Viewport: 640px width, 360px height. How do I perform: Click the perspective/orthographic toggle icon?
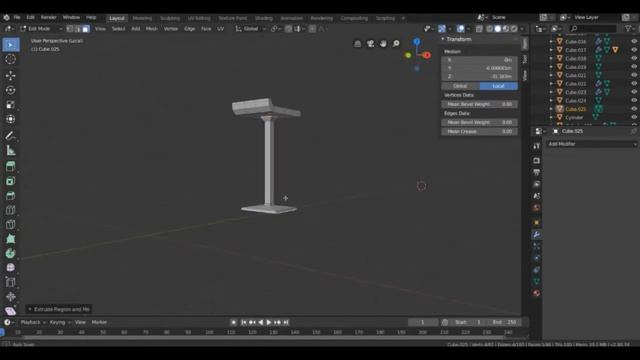pyautogui.click(x=358, y=44)
